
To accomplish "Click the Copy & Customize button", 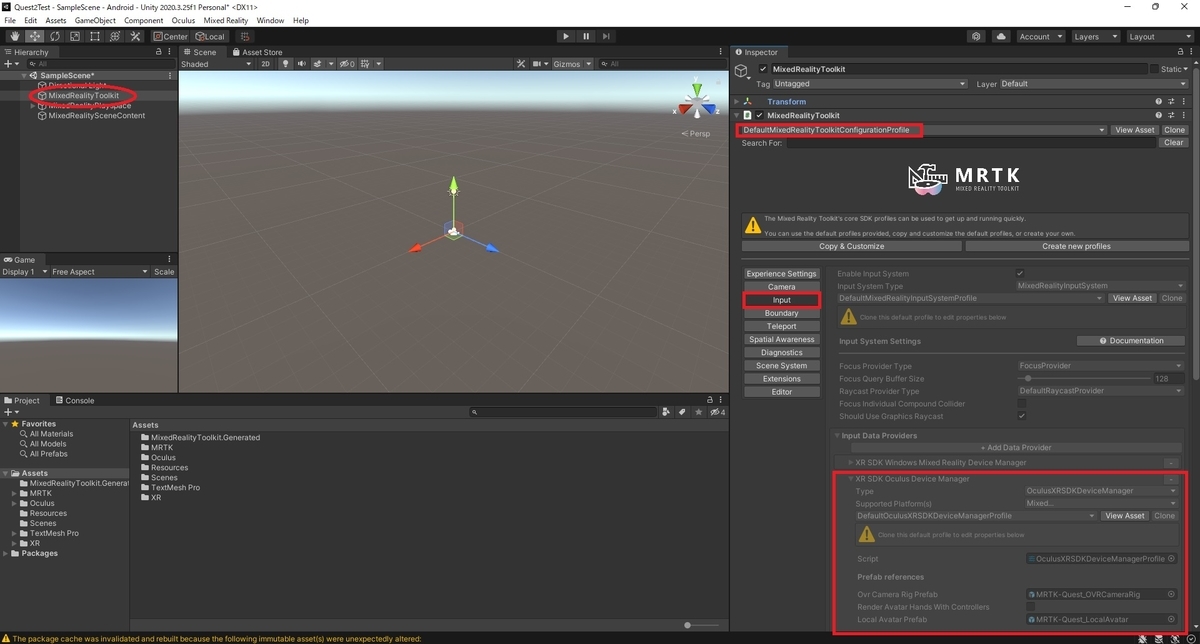I will click(x=852, y=246).
